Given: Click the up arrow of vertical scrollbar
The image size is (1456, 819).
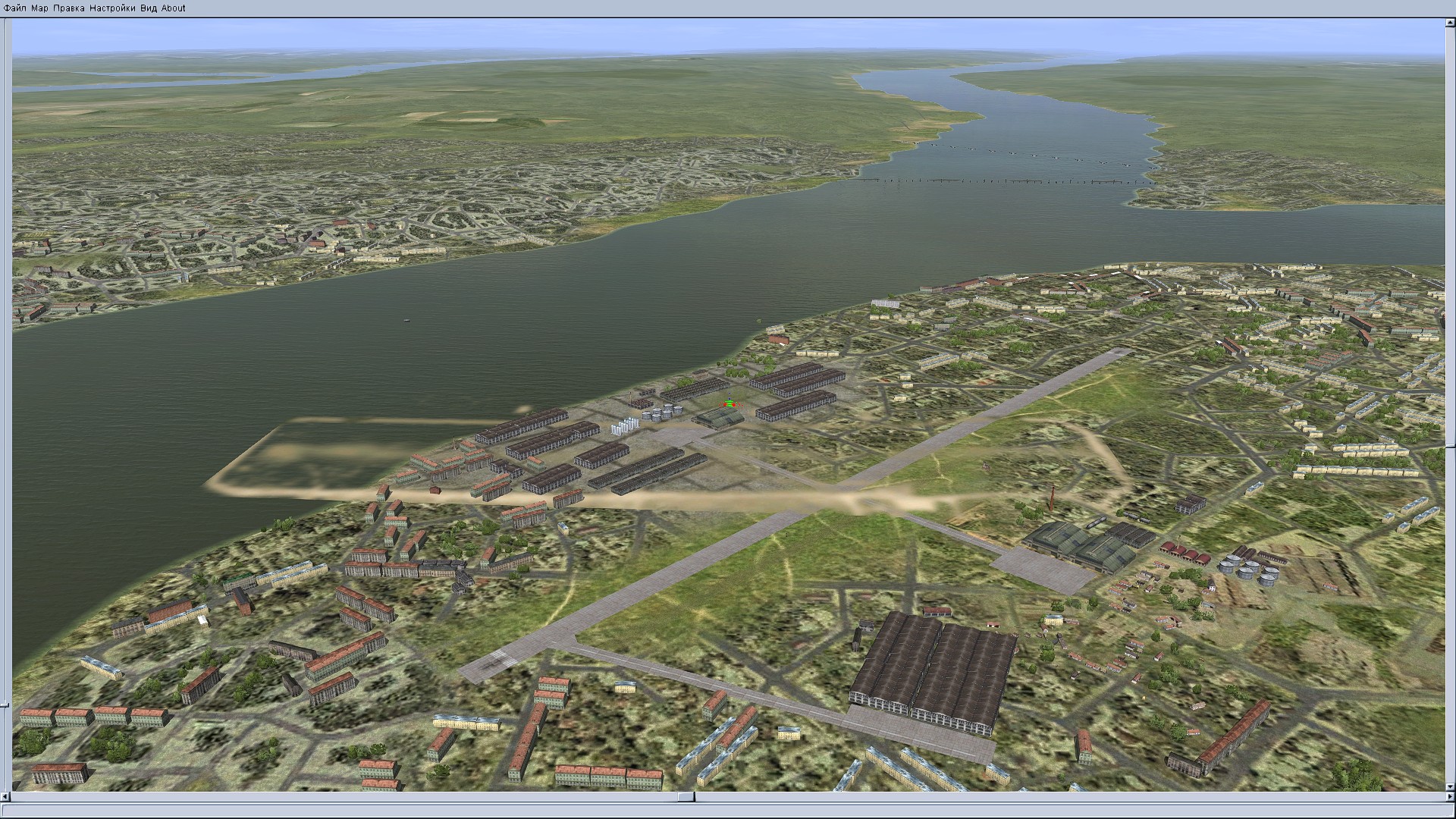Looking at the screenshot, I should pyautogui.click(x=1450, y=23).
